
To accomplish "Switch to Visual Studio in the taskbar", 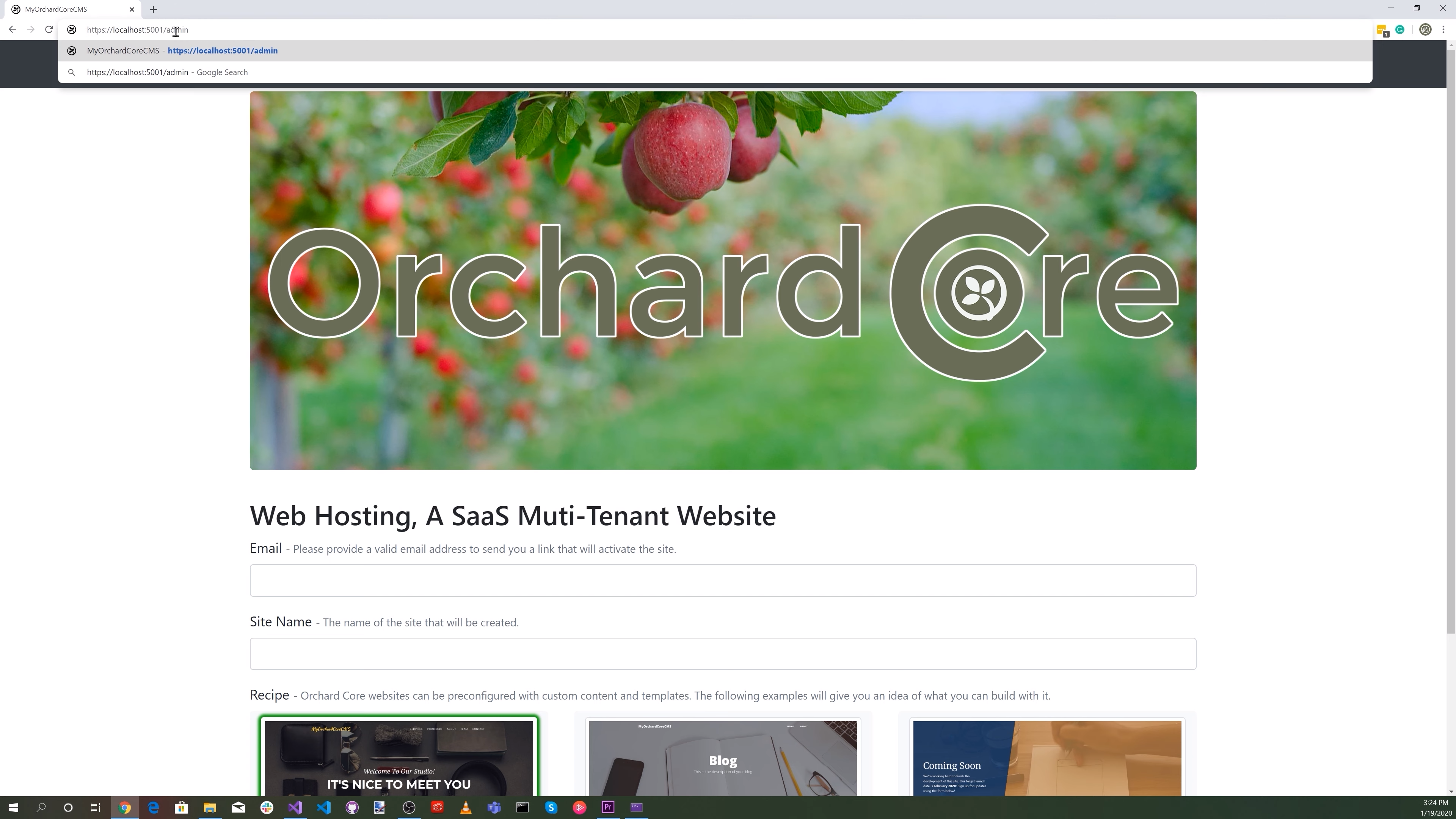I will (x=295, y=807).
